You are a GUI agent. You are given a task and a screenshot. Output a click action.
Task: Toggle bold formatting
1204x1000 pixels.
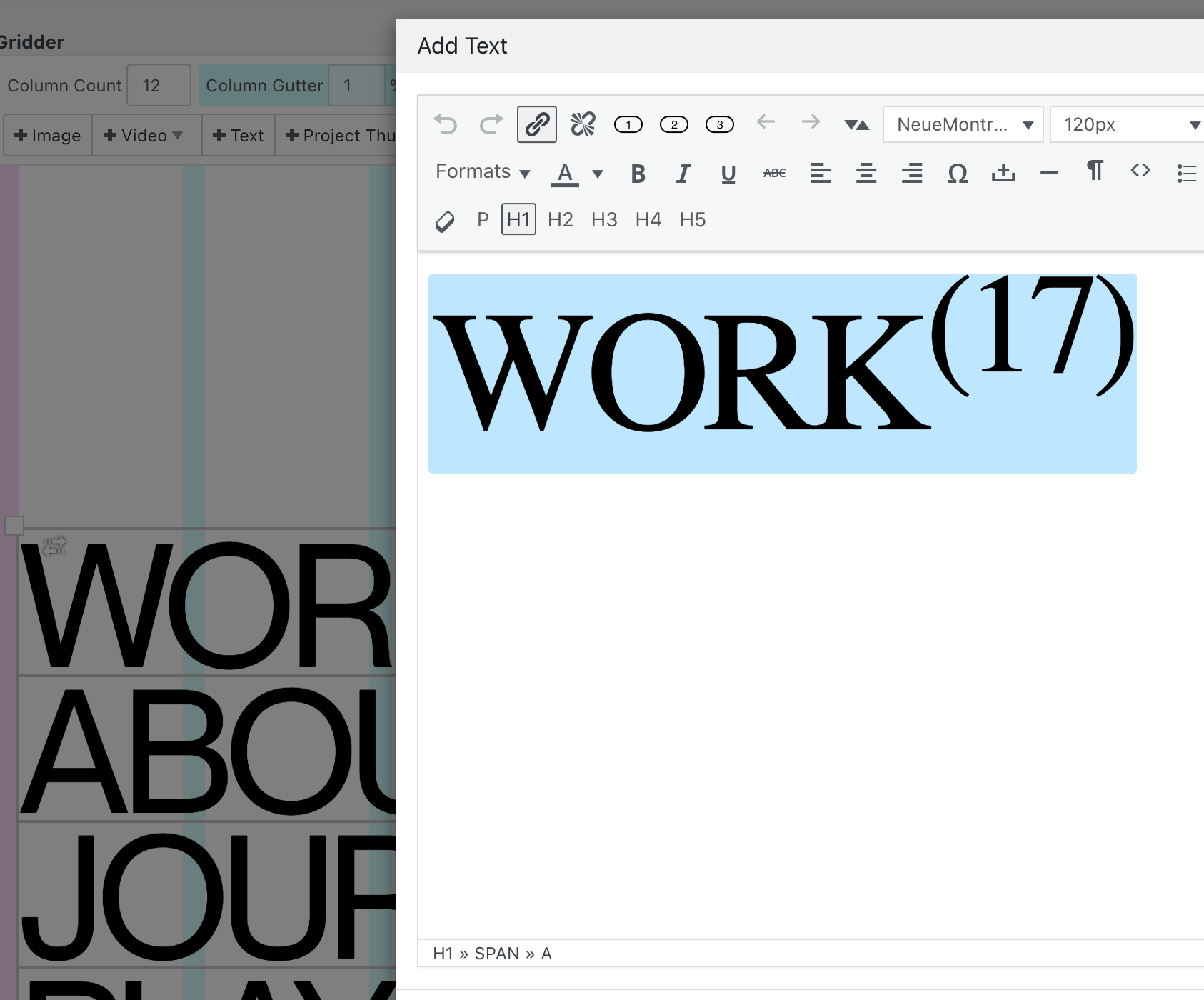pyautogui.click(x=638, y=173)
